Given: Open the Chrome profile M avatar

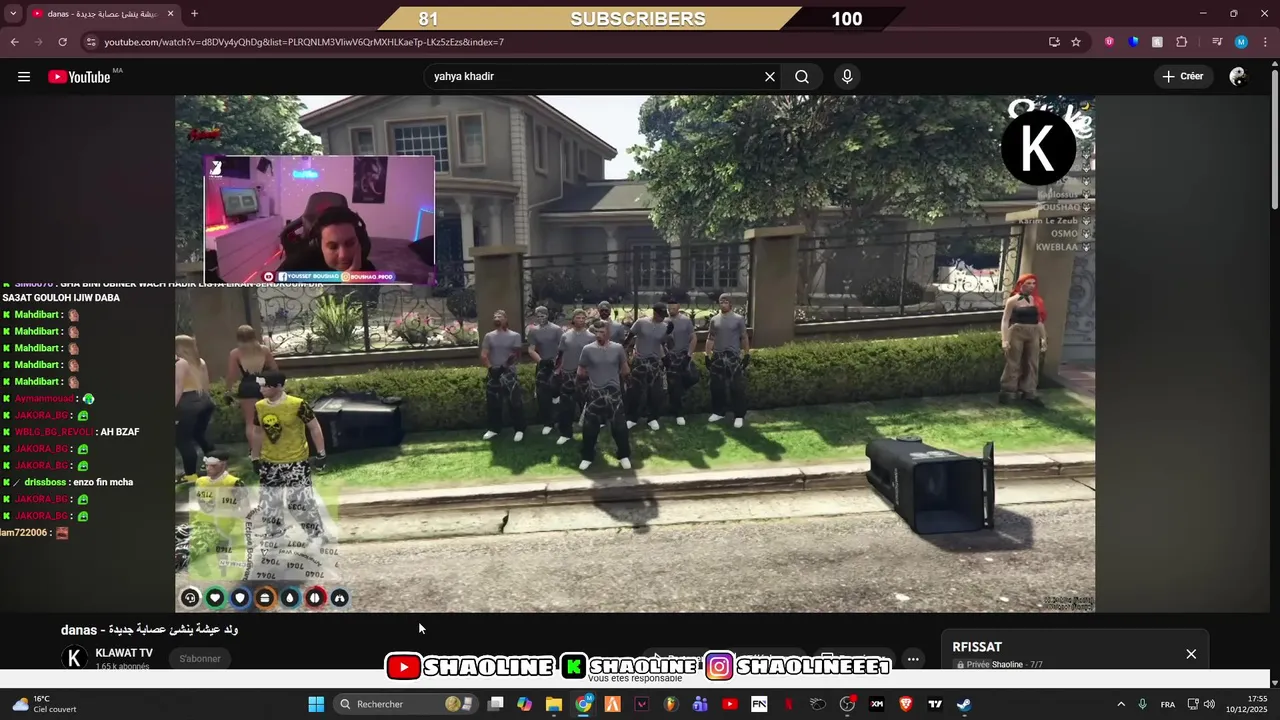Looking at the screenshot, I should coord(1241,42).
